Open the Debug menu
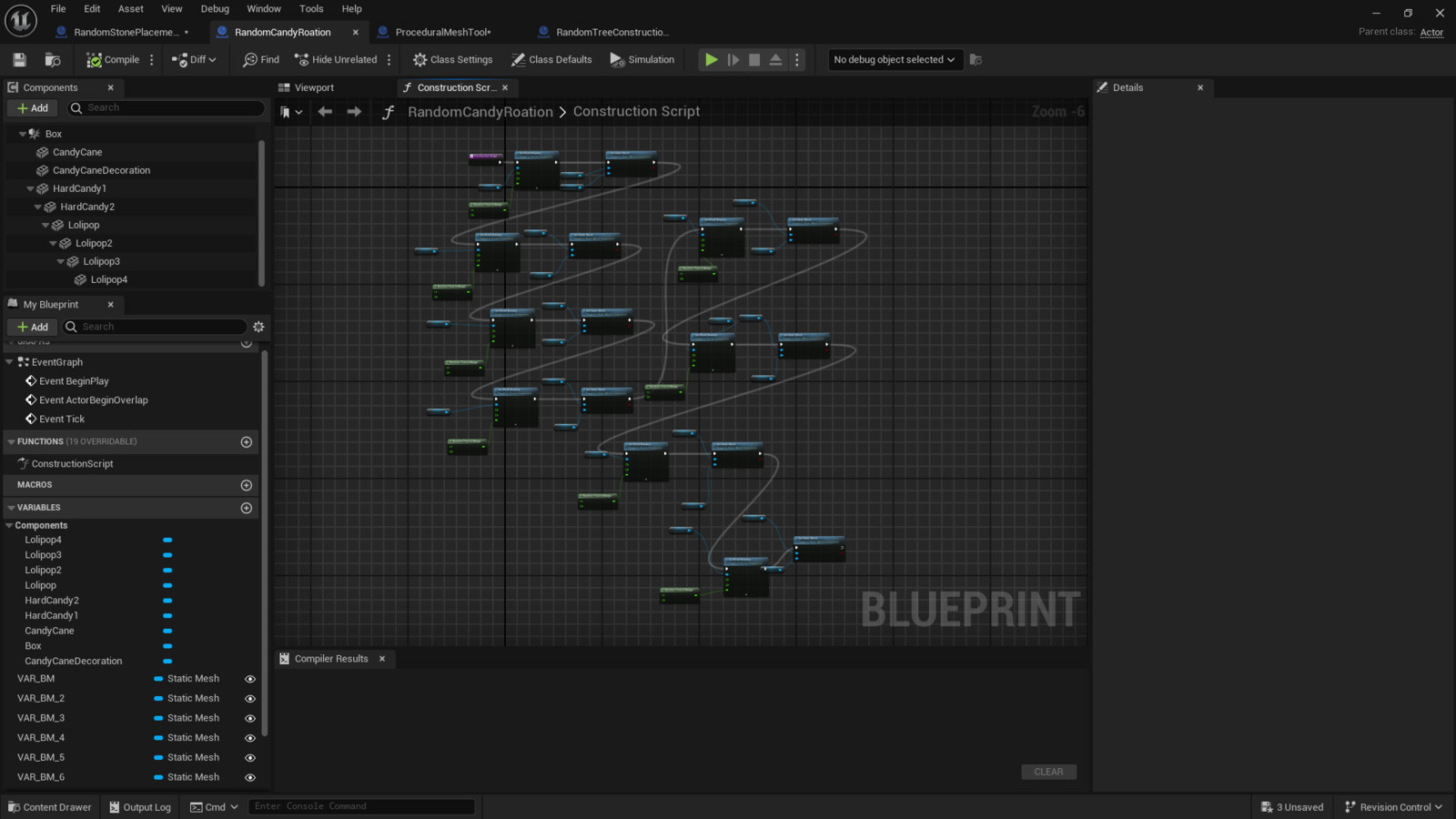Image resolution: width=1456 pixels, height=819 pixels. [215, 9]
